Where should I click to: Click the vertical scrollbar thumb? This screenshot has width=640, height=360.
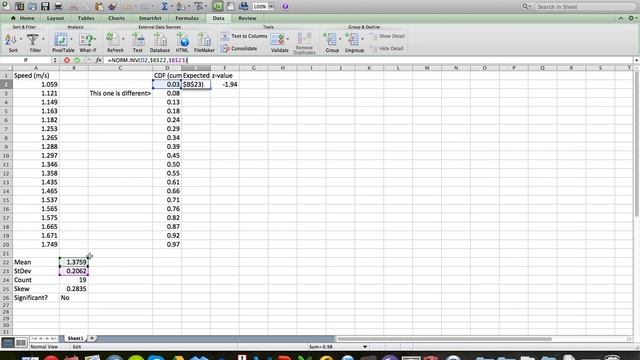pos(636,144)
